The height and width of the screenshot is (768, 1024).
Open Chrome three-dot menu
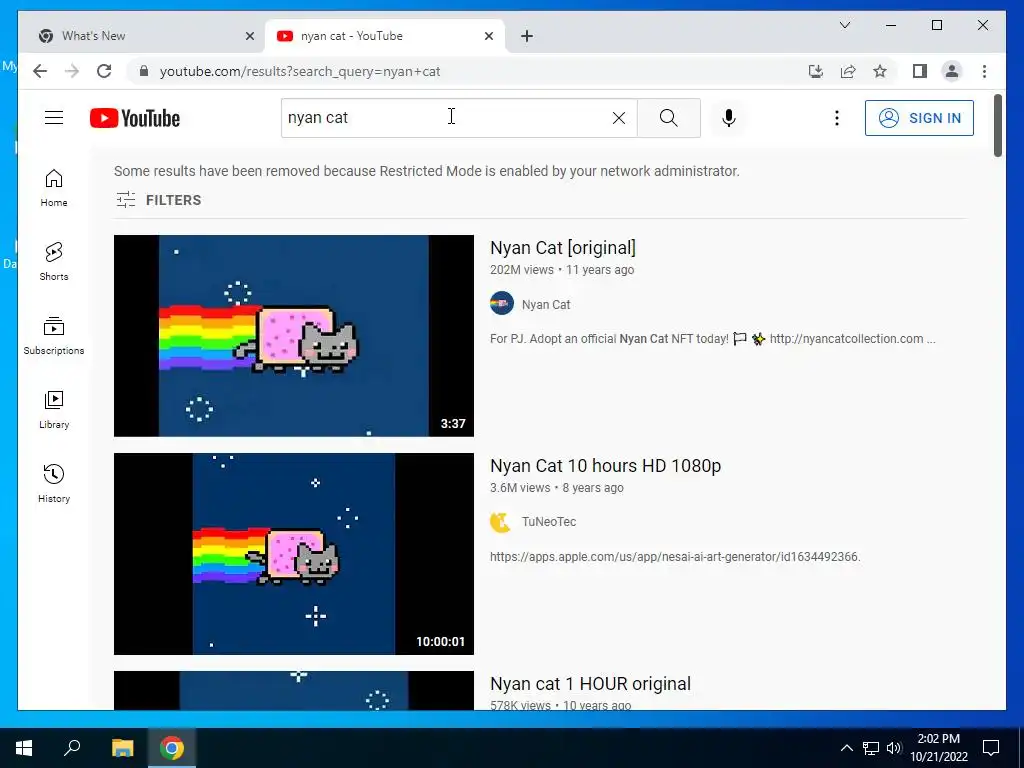click(x=984, y=71)
